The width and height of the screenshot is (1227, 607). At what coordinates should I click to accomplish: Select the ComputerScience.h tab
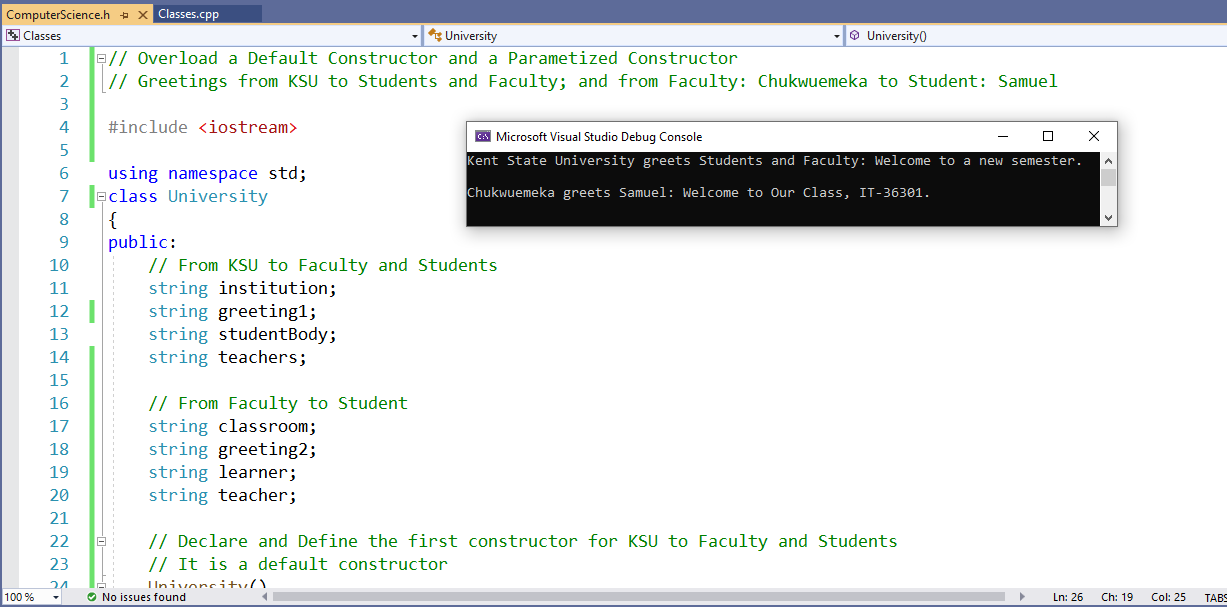58,14
